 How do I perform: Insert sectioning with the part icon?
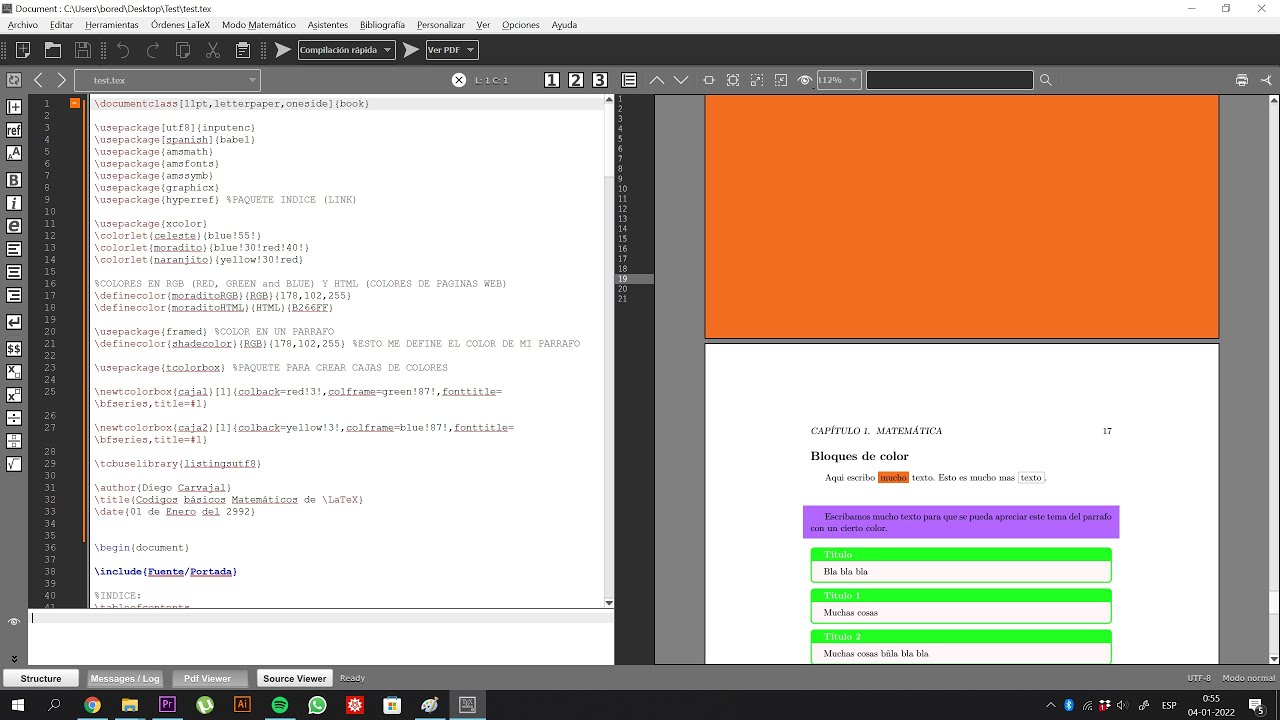click(14, 107)
